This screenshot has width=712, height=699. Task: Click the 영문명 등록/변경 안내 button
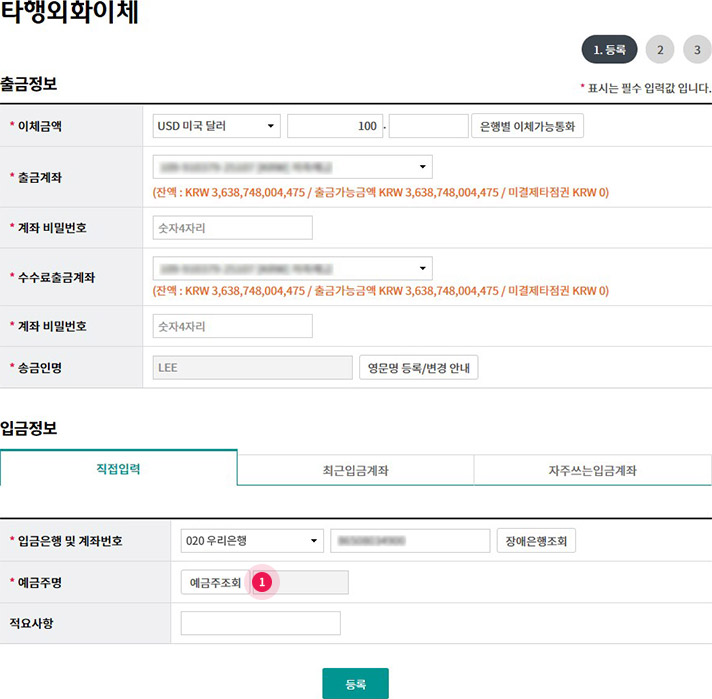pos(419,368)
